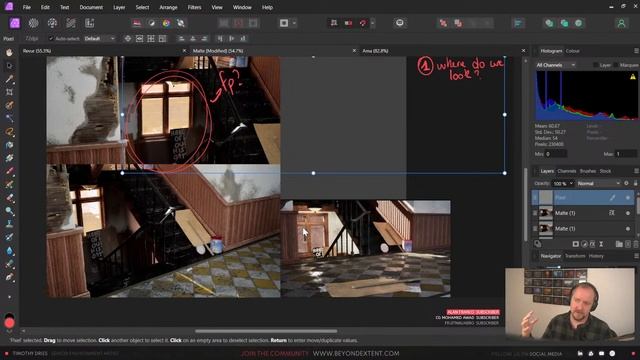
Task: Select the Flood Select tool
Action: click(x=9, y=119)
